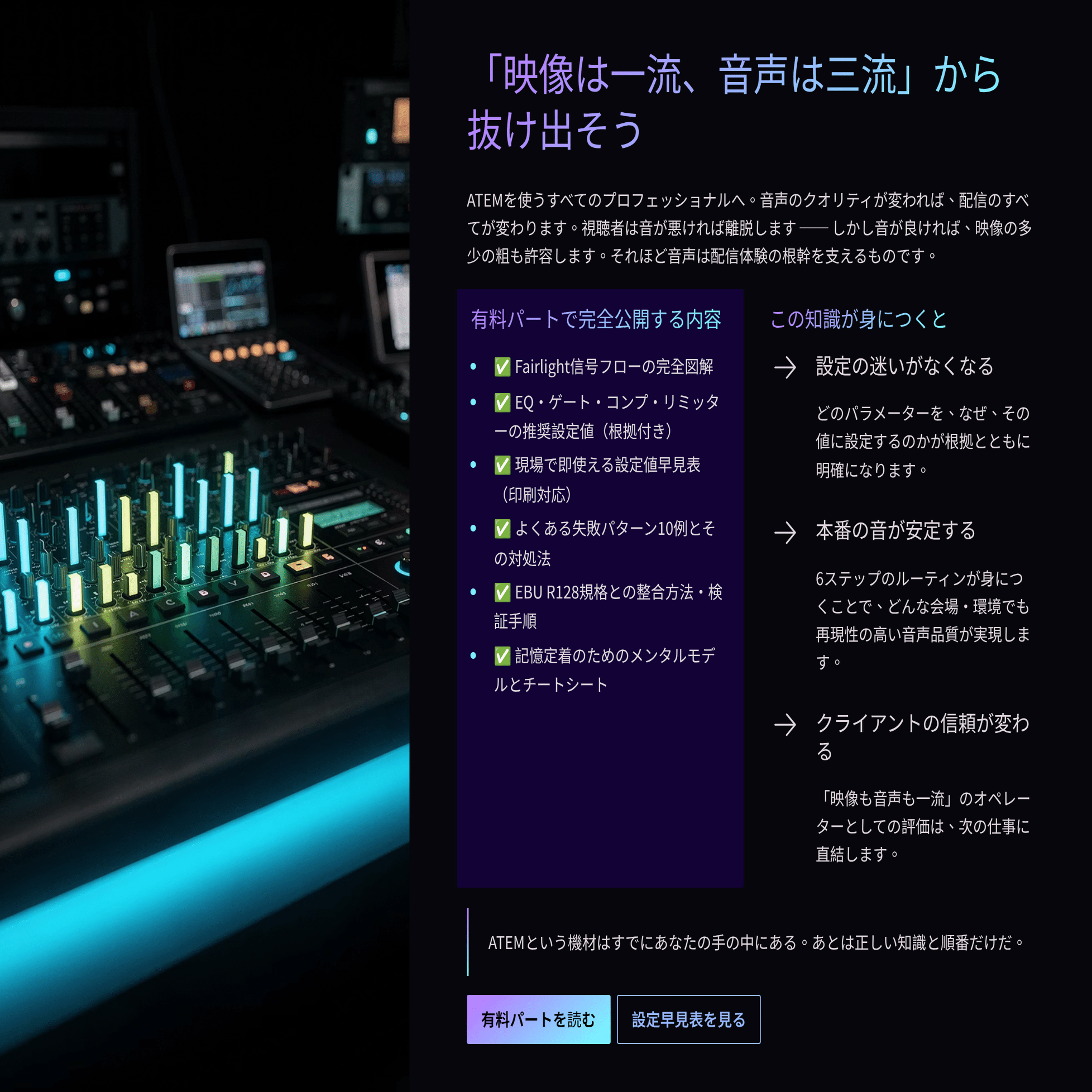Click checkmark icon beside 記憶定着のための item
The image size is (1092, 1092).
pos(502,655)
